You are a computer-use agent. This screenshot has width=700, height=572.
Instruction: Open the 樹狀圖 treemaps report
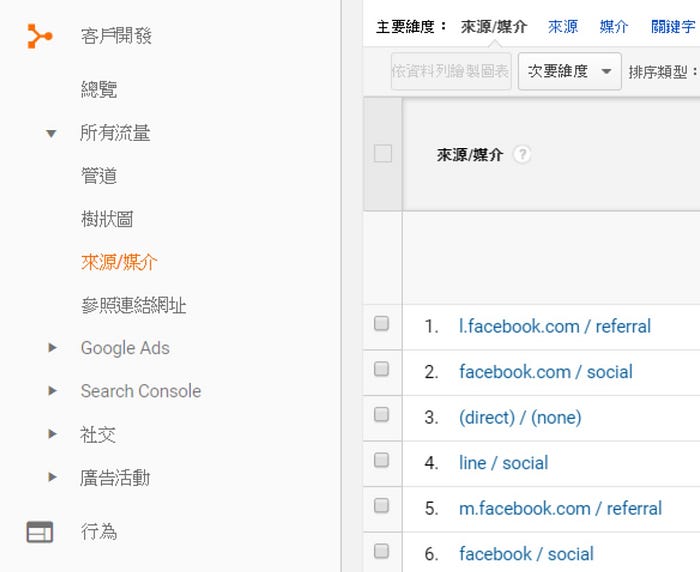[107, 219]
